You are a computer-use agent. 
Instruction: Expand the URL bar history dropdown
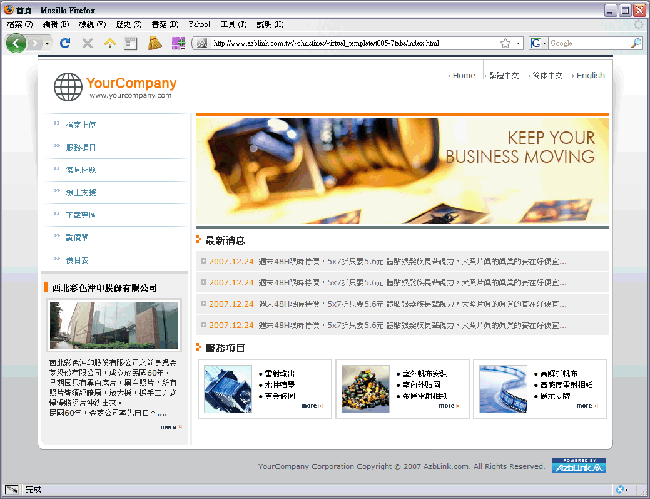pyautogui.click(x=518, y=43)
